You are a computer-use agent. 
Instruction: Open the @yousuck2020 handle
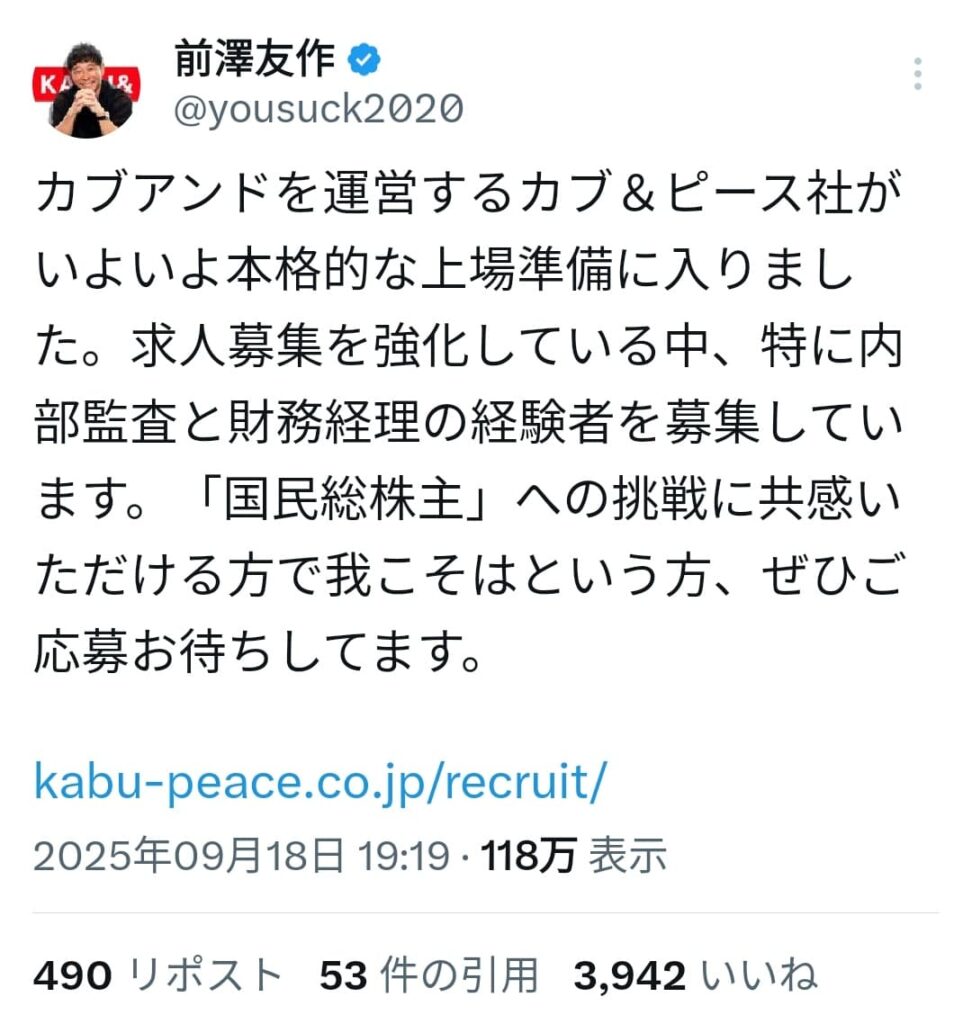pos(319,109)
